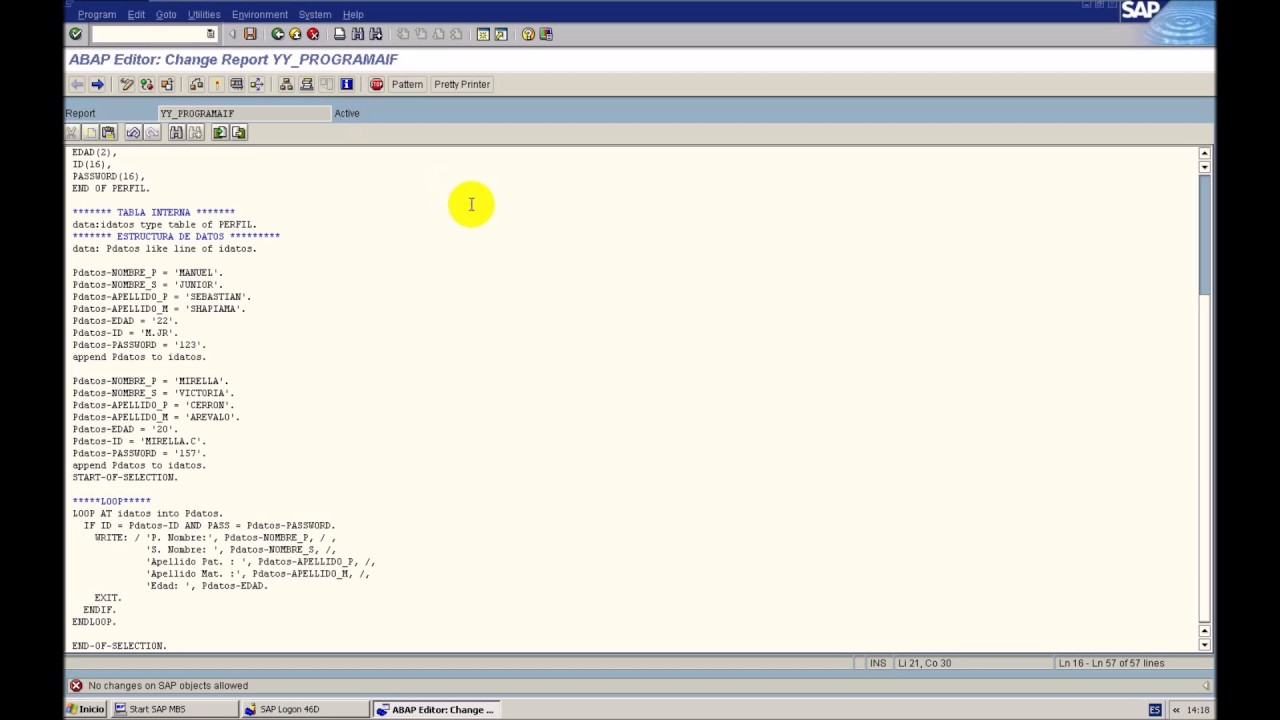Viewport: 1280px width, 720px height.
Task: Click the YY_PROGRAMAIF report name field
Action: point(243,113)
